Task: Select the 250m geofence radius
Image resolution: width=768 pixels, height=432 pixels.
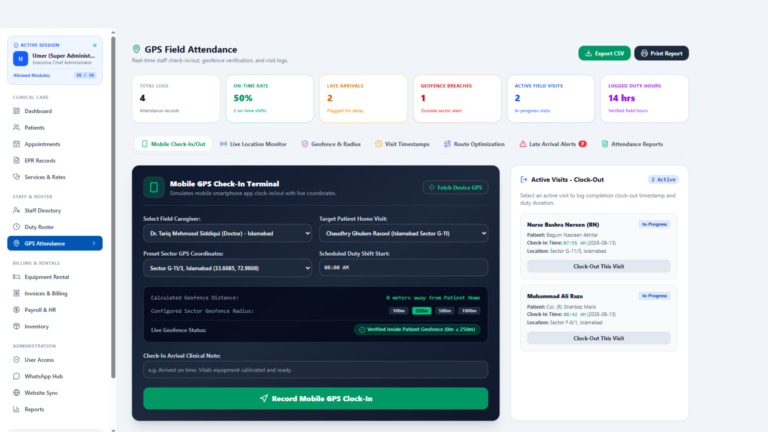Action: [x=422, y=311]
